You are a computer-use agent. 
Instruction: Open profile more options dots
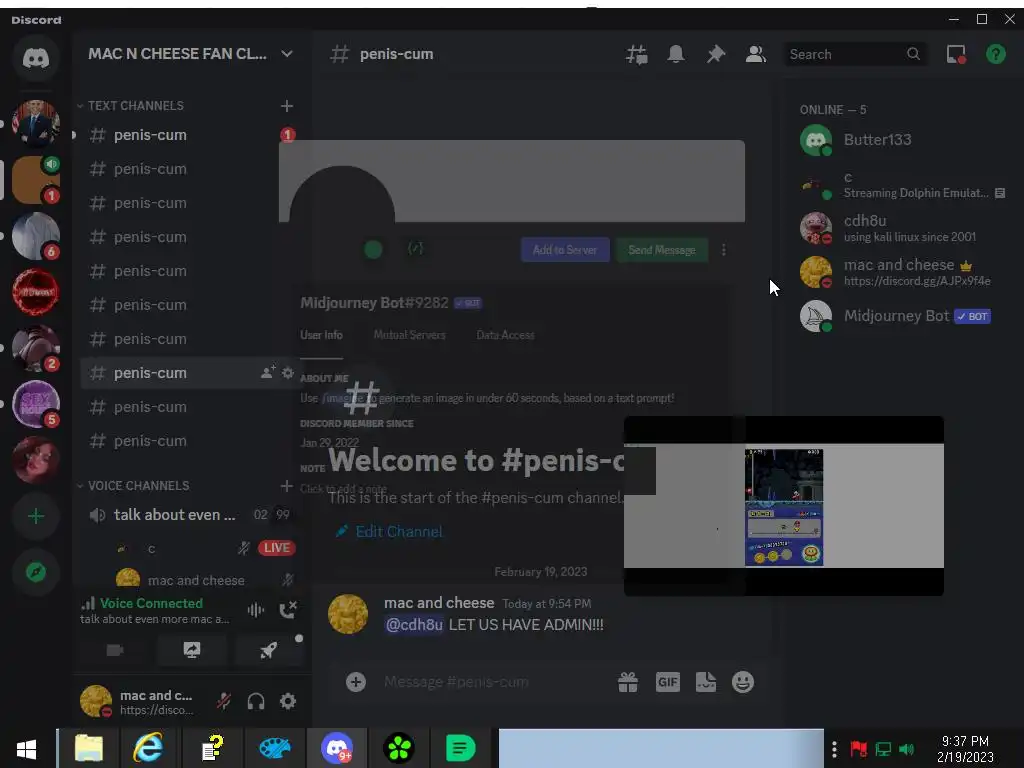724,250
